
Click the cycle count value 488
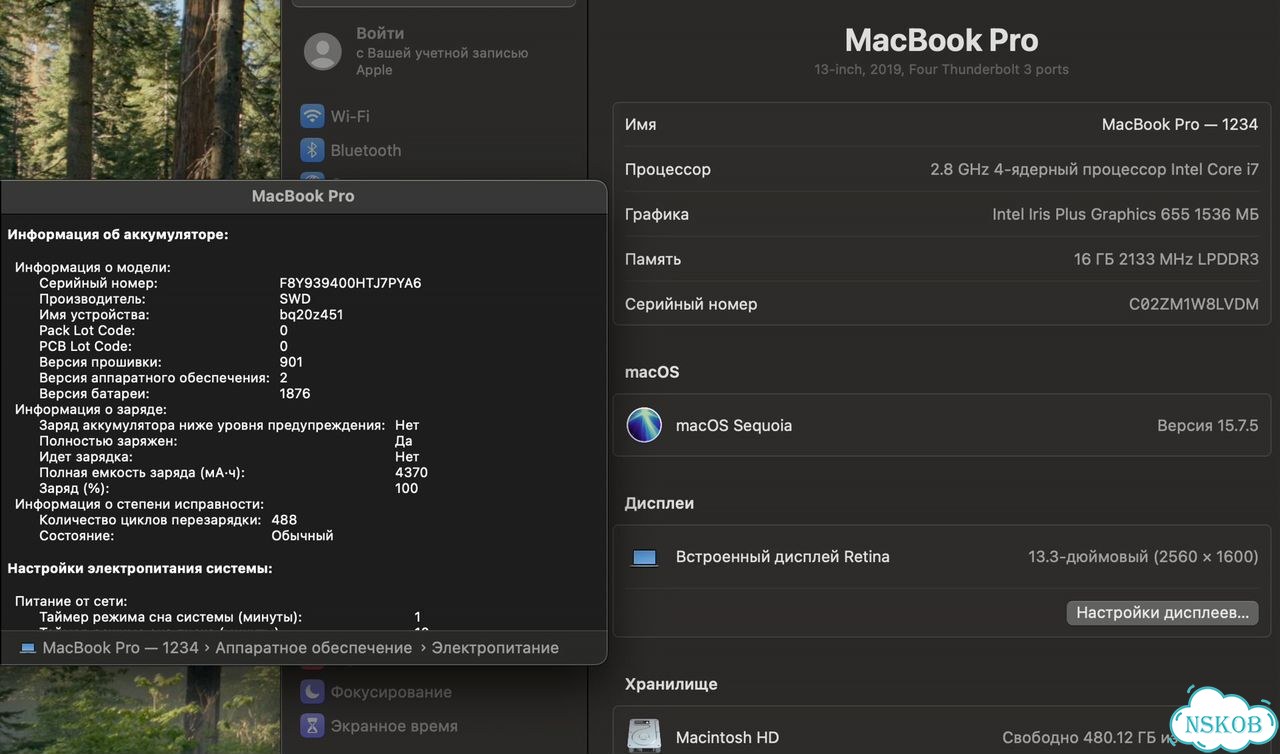(x=284, y=520)
